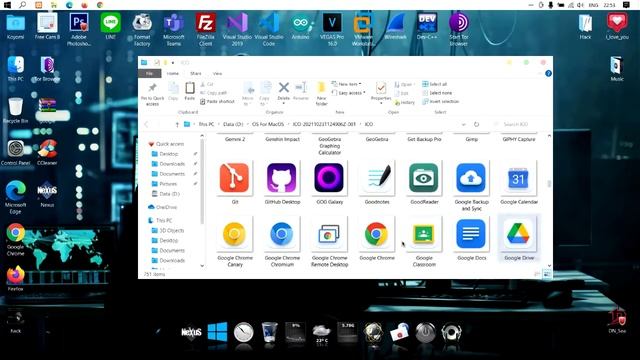Open CCleaner desktop shortcut
Image resolution: width=640 pixels, height=360 pixels.
pos(47,152)
